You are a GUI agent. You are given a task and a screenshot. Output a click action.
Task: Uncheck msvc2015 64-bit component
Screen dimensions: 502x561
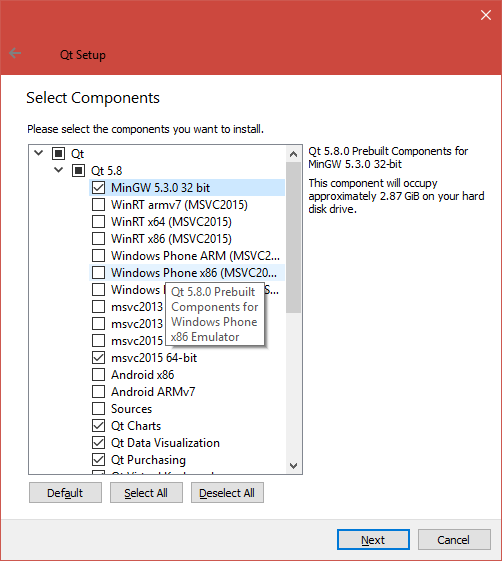(x=98, y=357)
